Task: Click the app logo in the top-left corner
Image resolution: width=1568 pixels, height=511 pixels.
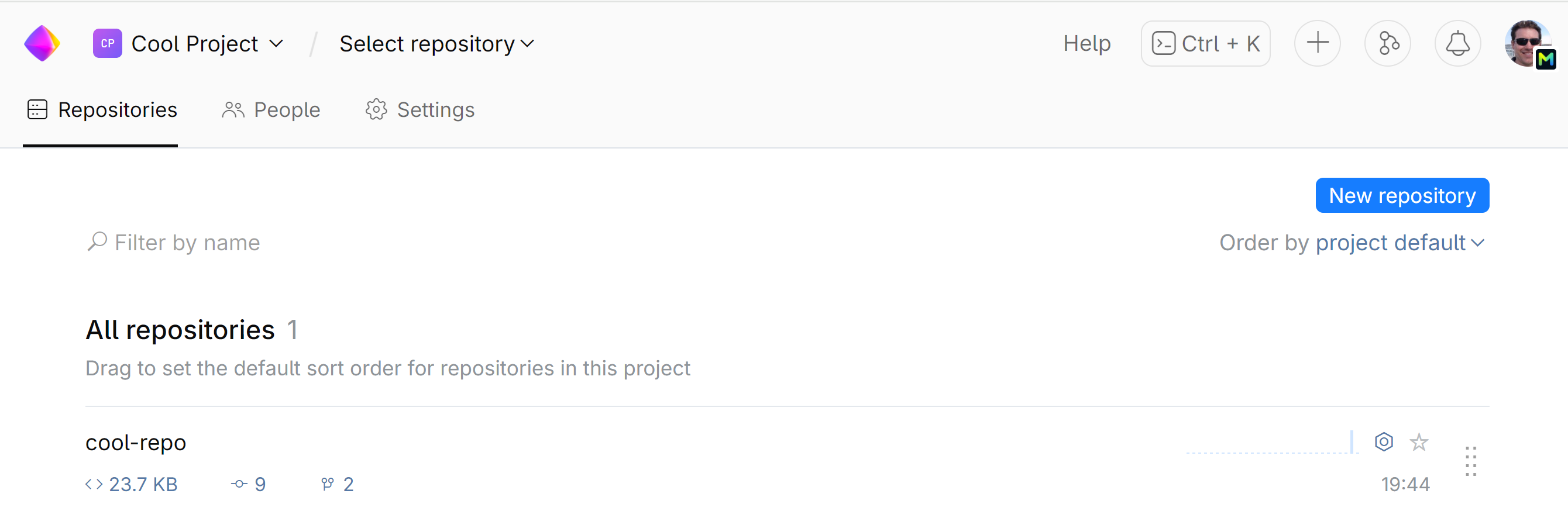Action: 42,43
